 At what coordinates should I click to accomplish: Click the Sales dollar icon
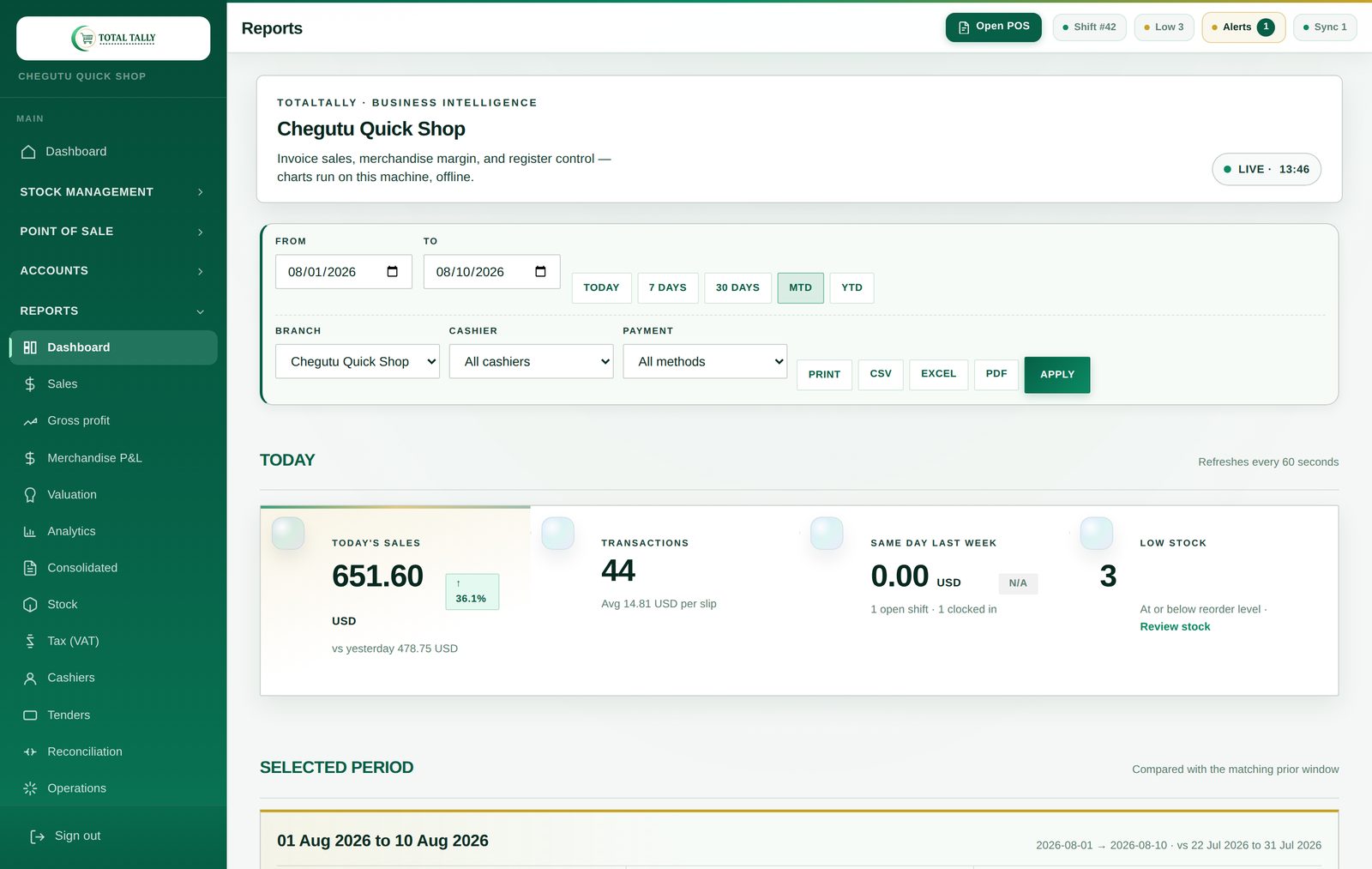(x=30, y=384)
